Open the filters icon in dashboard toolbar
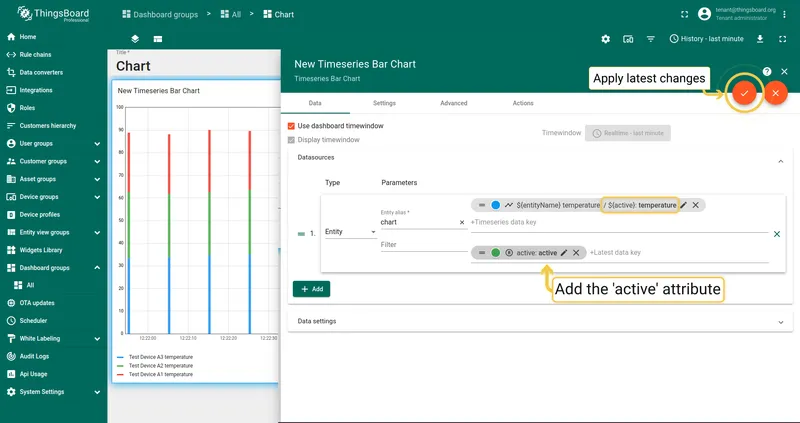800x423 pixels. pyautogui.click(x=651, y=39)
